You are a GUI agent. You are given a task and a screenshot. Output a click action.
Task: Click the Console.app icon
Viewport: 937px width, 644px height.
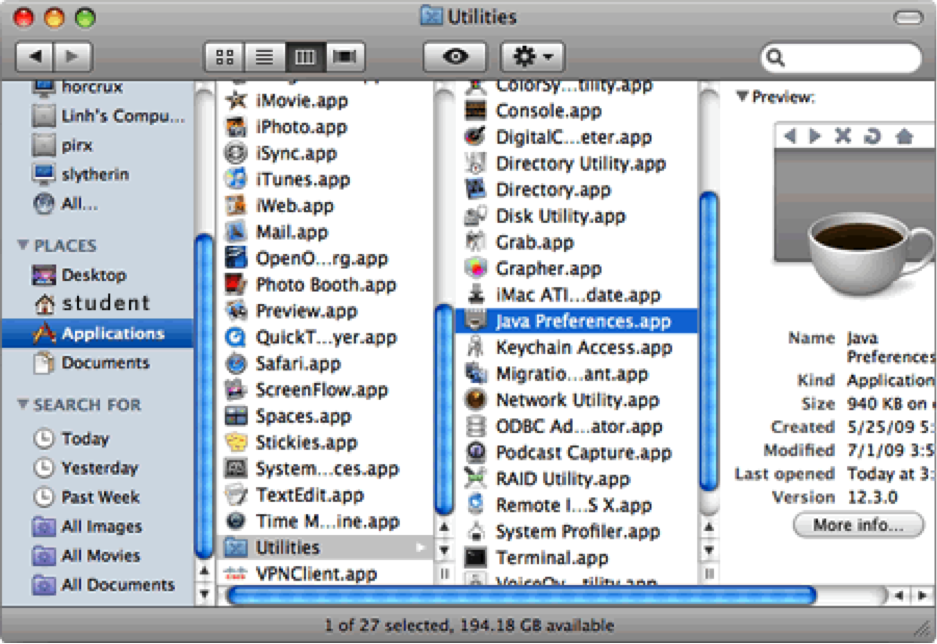pos(476,111)
